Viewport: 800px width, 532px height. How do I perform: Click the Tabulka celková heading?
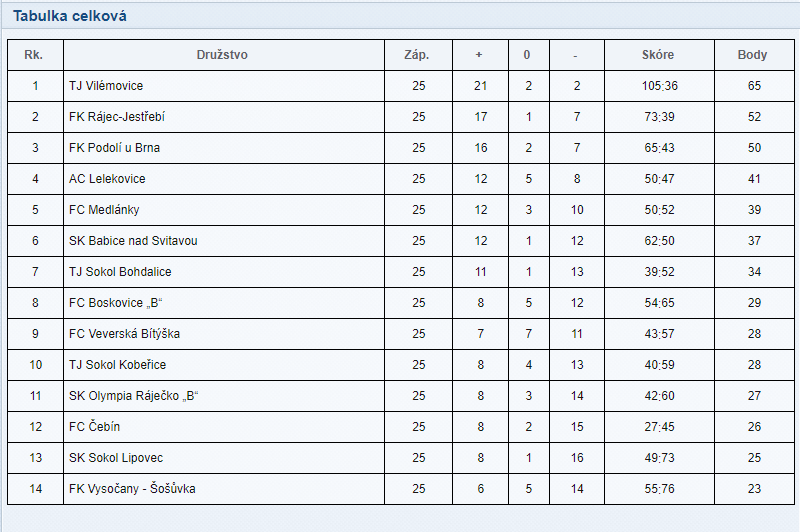pyautogui.click(x=70, y=16)
